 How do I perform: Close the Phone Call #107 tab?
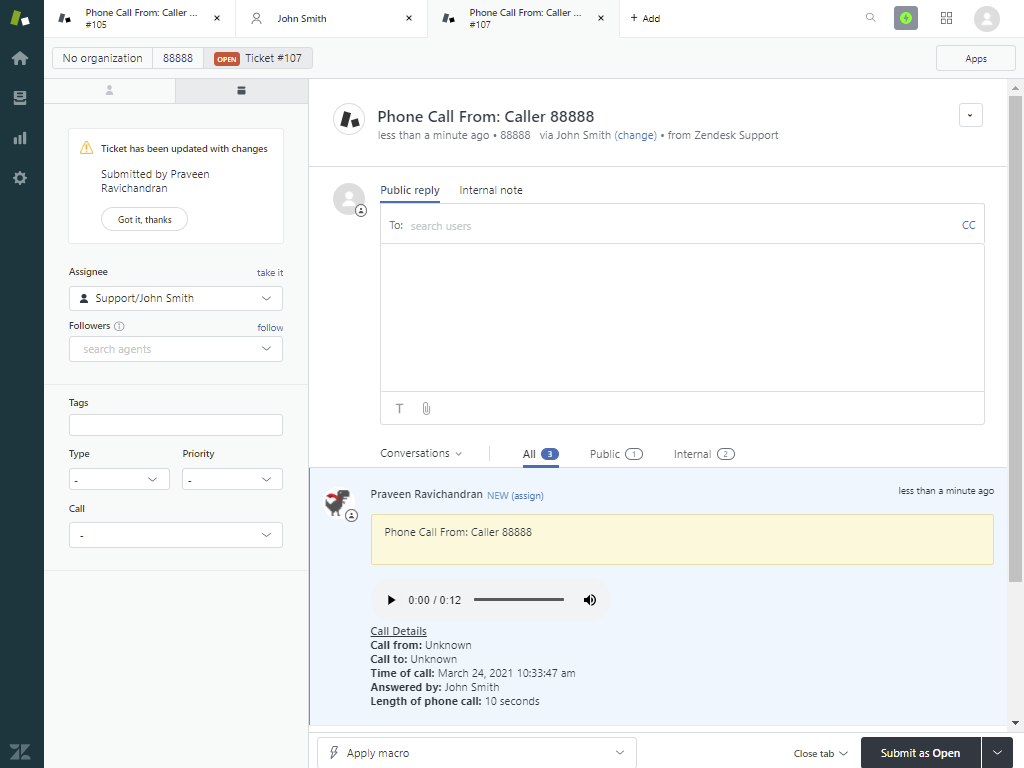point(601,18)
